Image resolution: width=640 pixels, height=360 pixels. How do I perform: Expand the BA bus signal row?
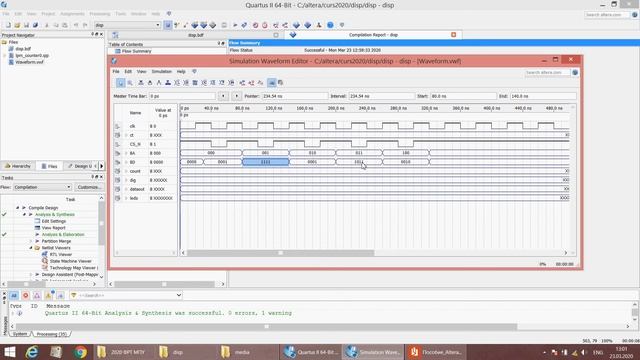point(126,153)
